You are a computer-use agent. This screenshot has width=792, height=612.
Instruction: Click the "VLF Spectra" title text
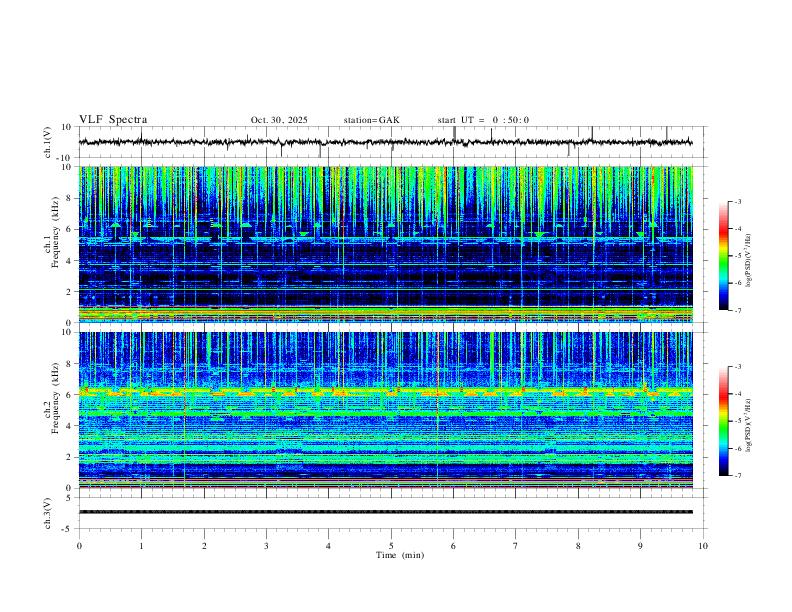[x=113, y=120]
